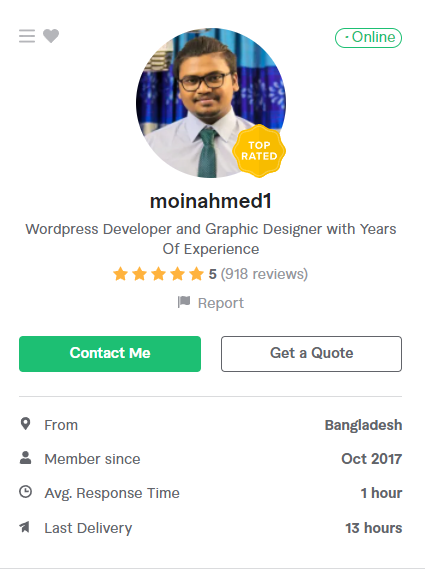Click the Last Delivery paper plane icon
Screen dimensions: 425x569
[x=25, y=527]
